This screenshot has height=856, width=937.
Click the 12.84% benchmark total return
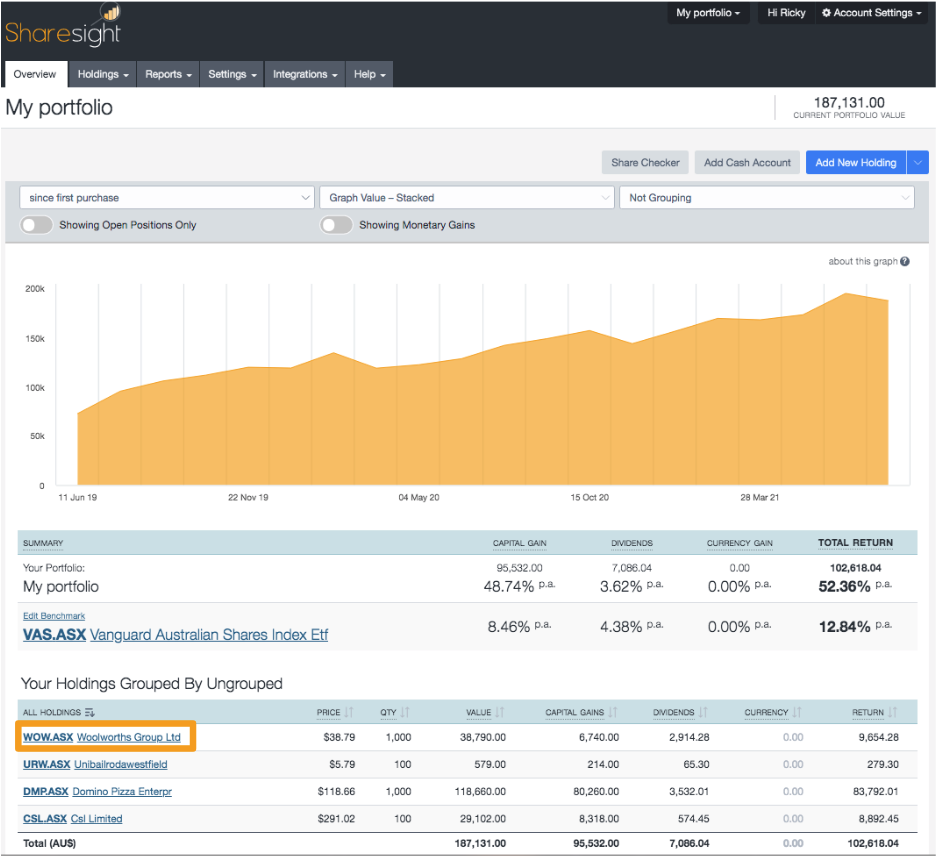[844, 626]
